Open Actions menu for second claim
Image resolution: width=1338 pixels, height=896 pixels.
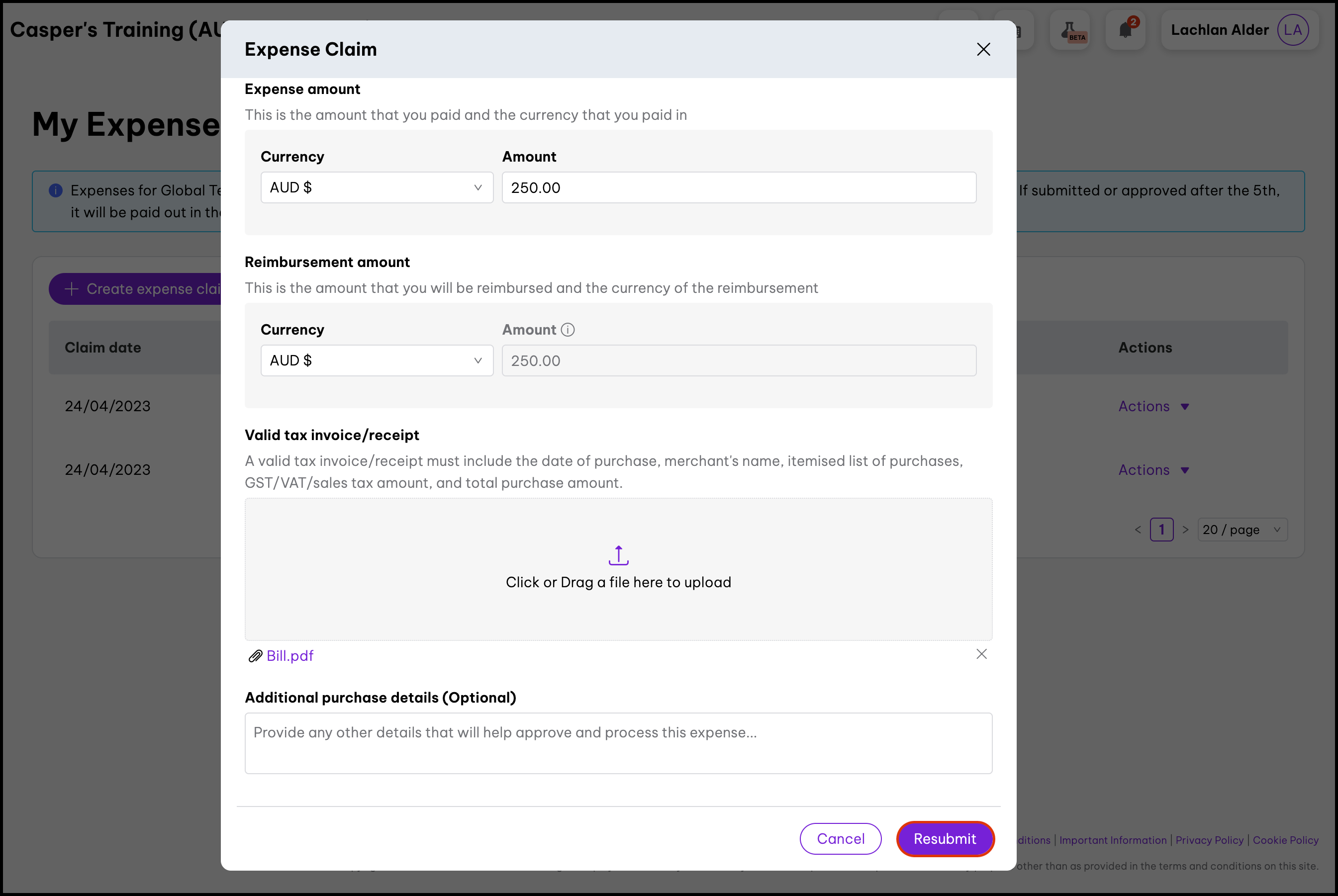click(x=1153, y=470)
